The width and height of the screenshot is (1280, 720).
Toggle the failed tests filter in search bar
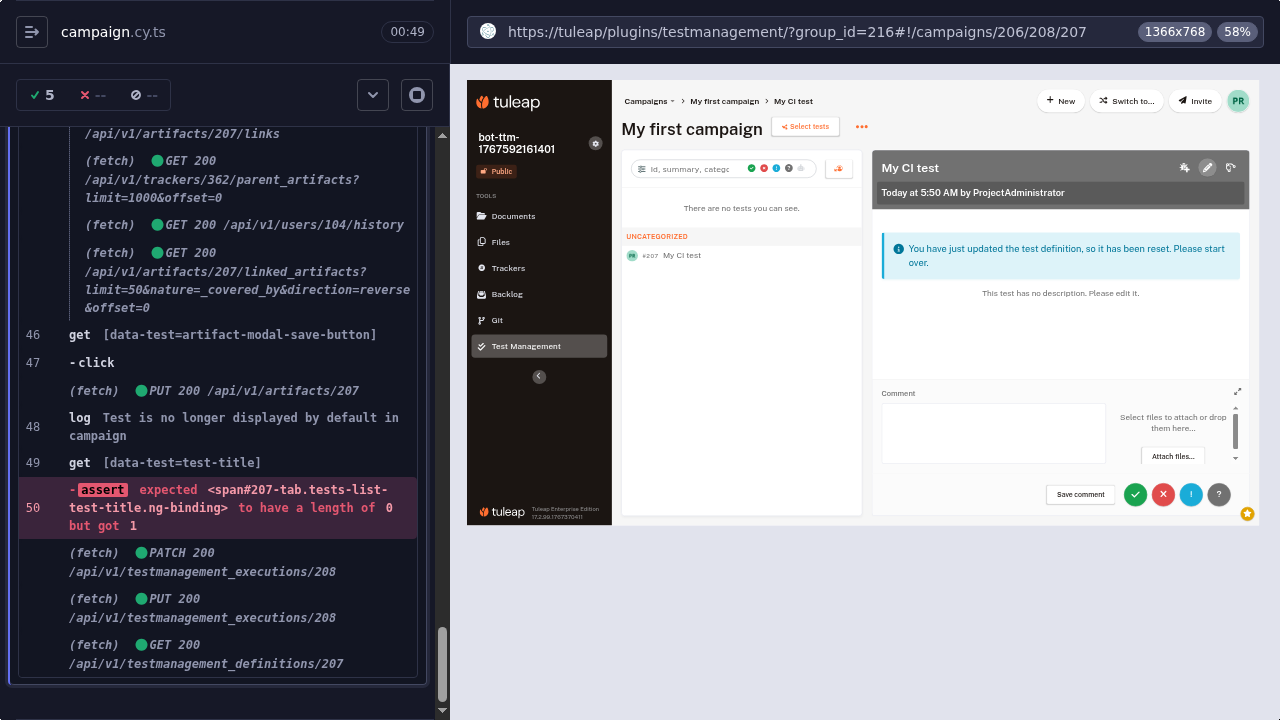(764, 168)
